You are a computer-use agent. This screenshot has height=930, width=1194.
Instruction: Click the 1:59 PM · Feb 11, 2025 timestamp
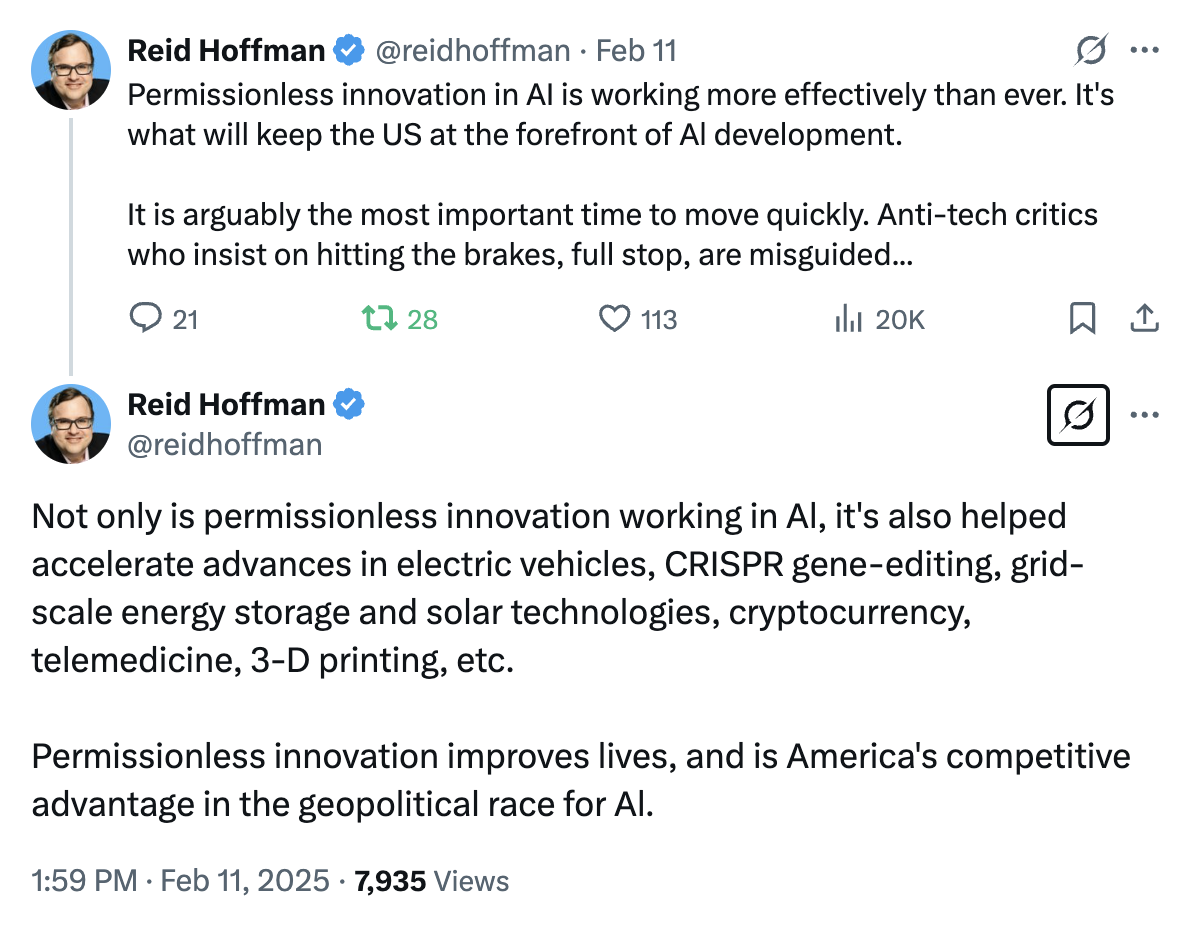(x=180, y=880)
